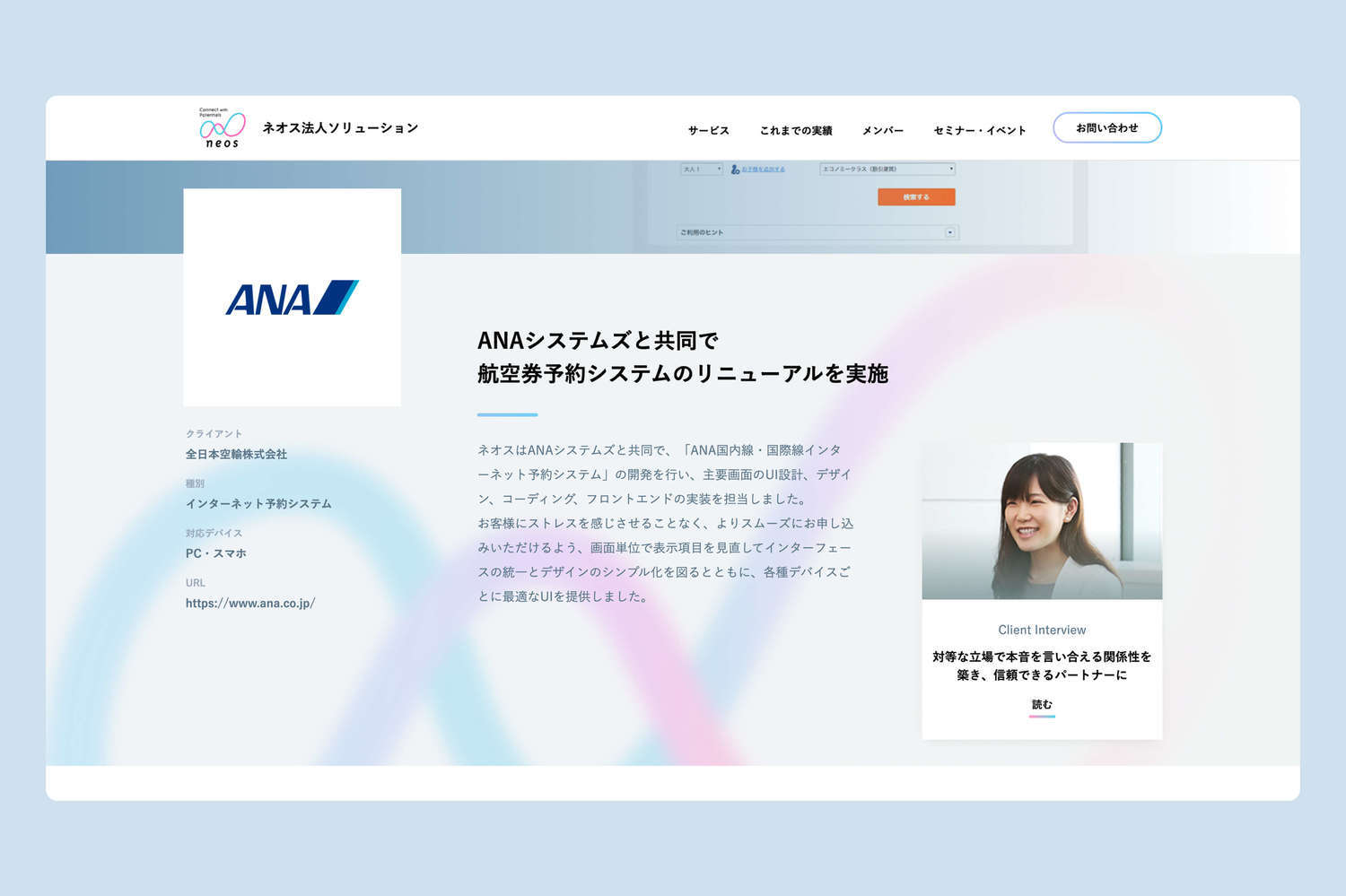Click the 種別 label

(195, 483)
